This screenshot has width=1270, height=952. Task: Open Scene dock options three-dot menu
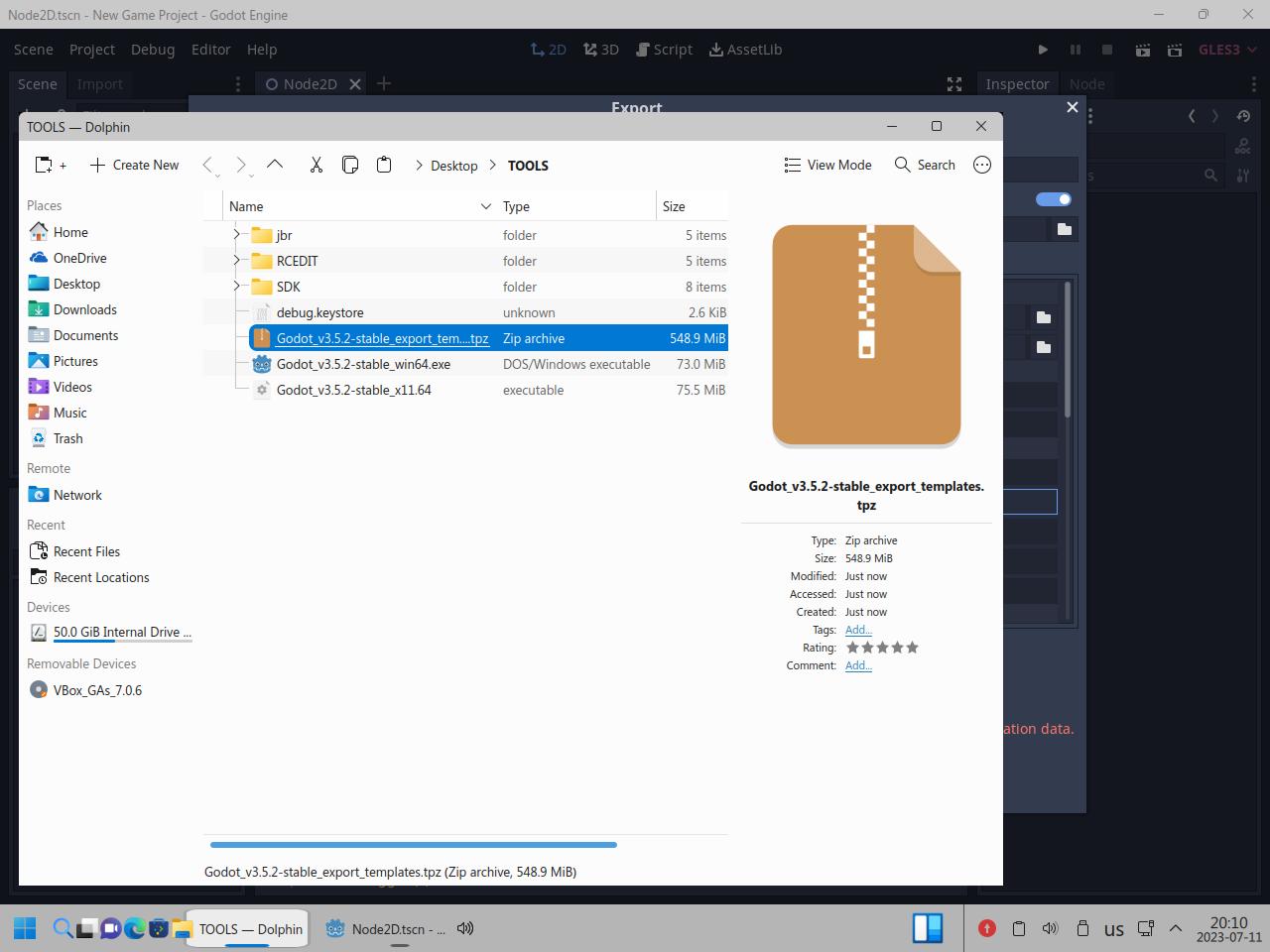point(238,84)
